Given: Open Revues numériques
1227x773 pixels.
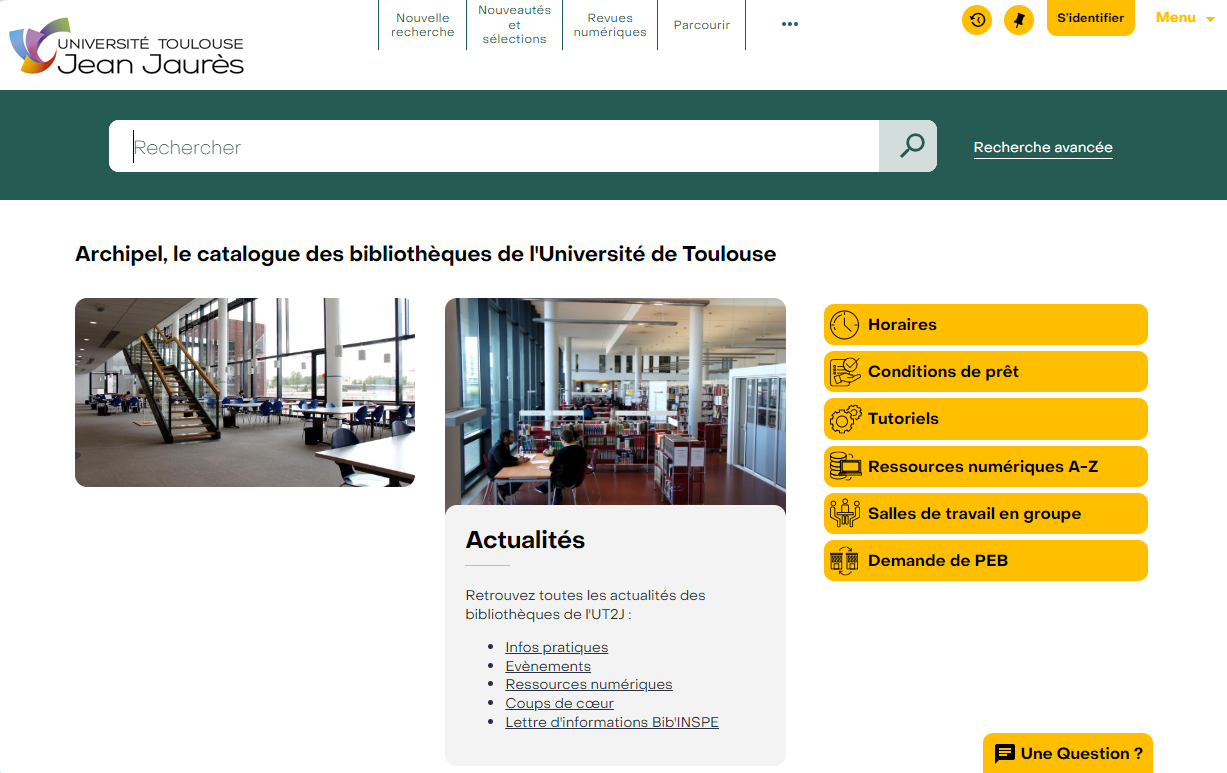Looking at the screenshot, I should point(610,25).
